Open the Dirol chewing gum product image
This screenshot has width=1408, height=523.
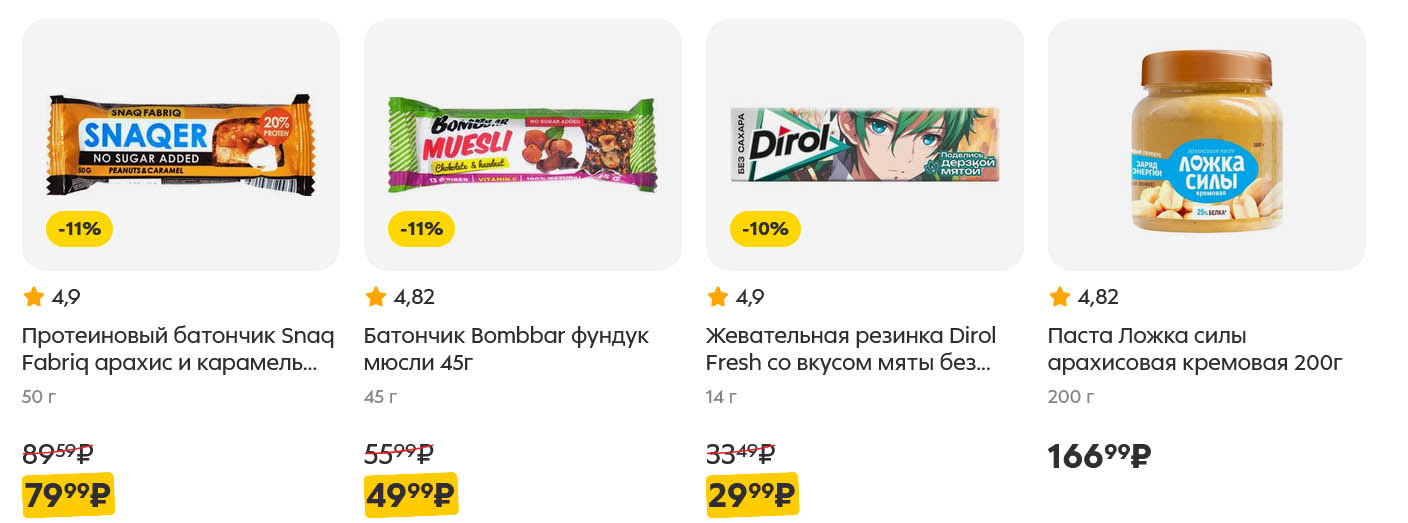coord(864,145)
